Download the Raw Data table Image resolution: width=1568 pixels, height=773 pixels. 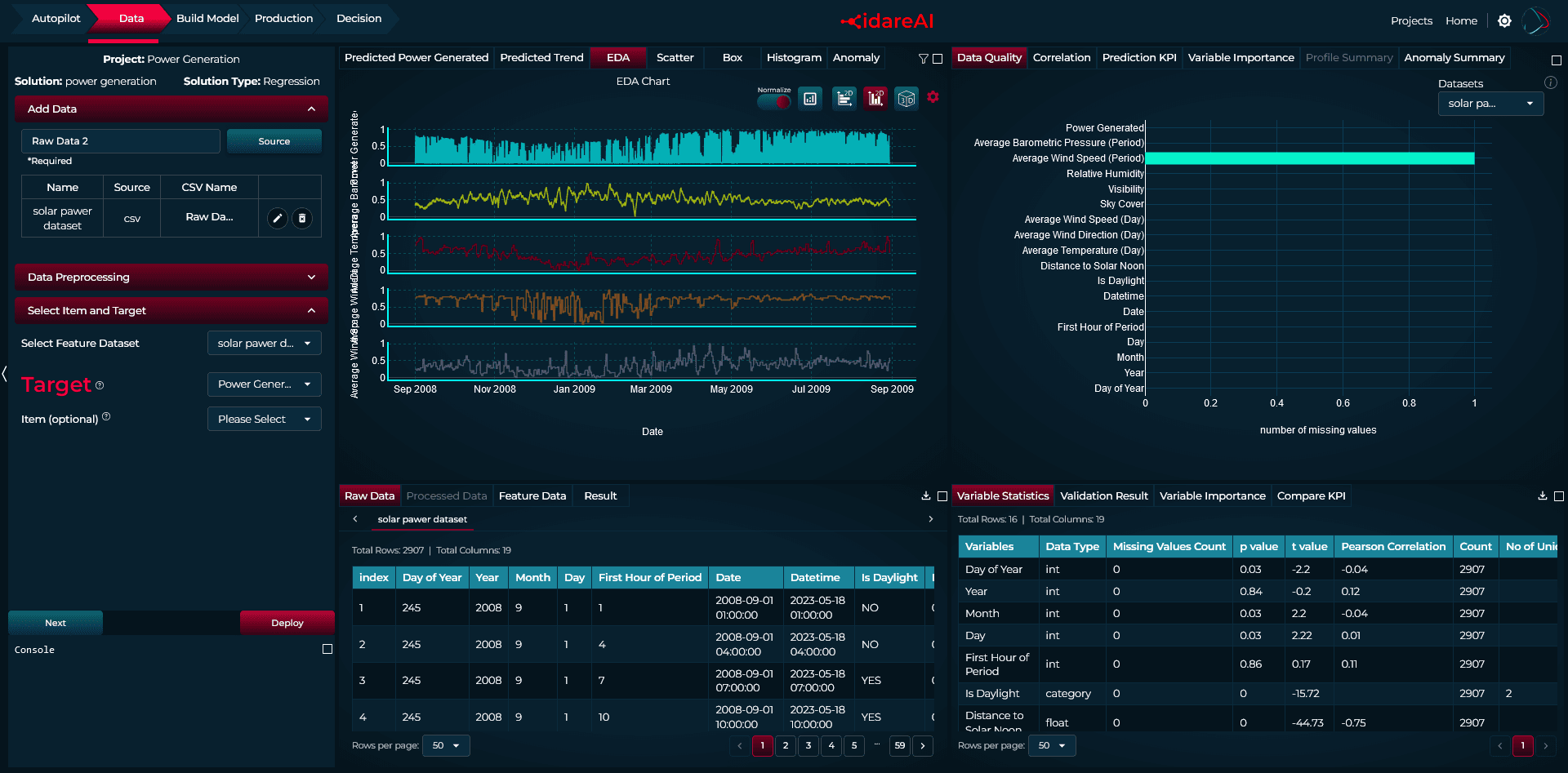(925, 495)
